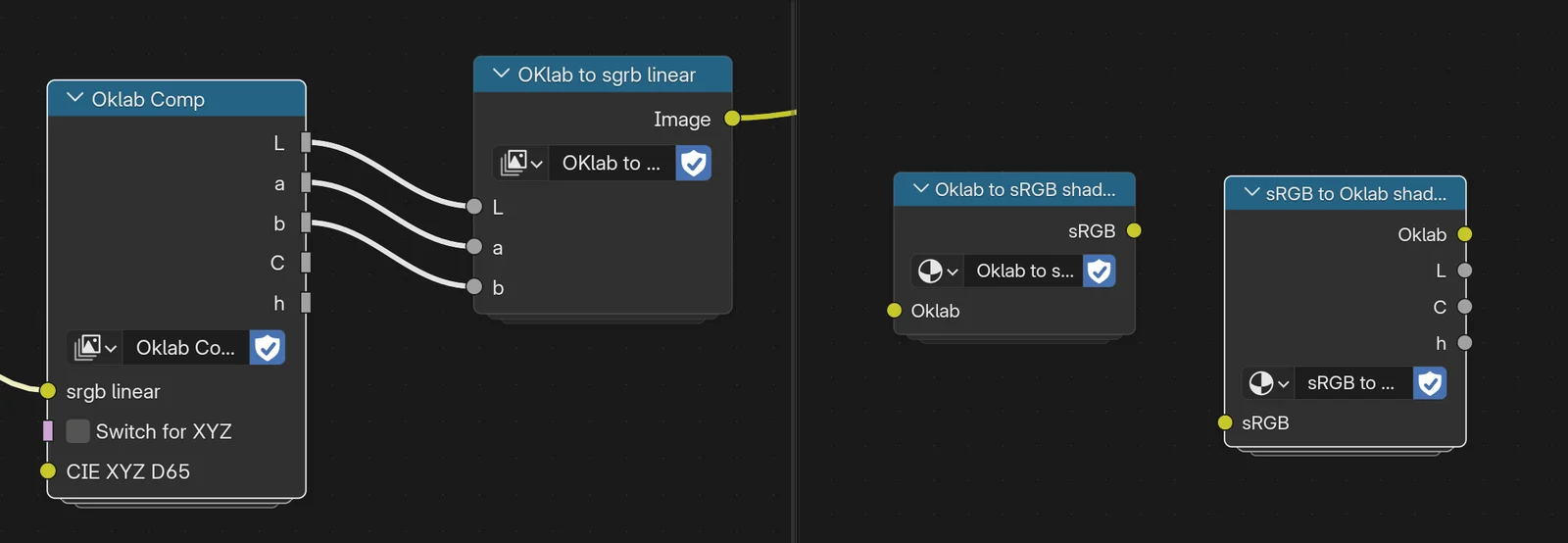The width and height of the screenshot is (1568, 543).
Task: Open shader group browser in sRGB to Oklab node
Action: click(x=1268, y=383)
